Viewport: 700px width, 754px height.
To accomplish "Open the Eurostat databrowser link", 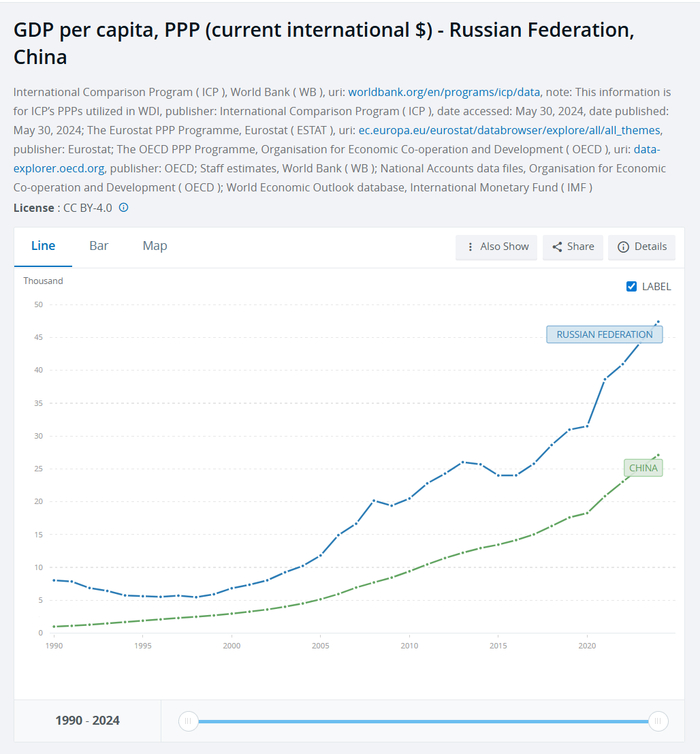I will [x=510, y=130].
